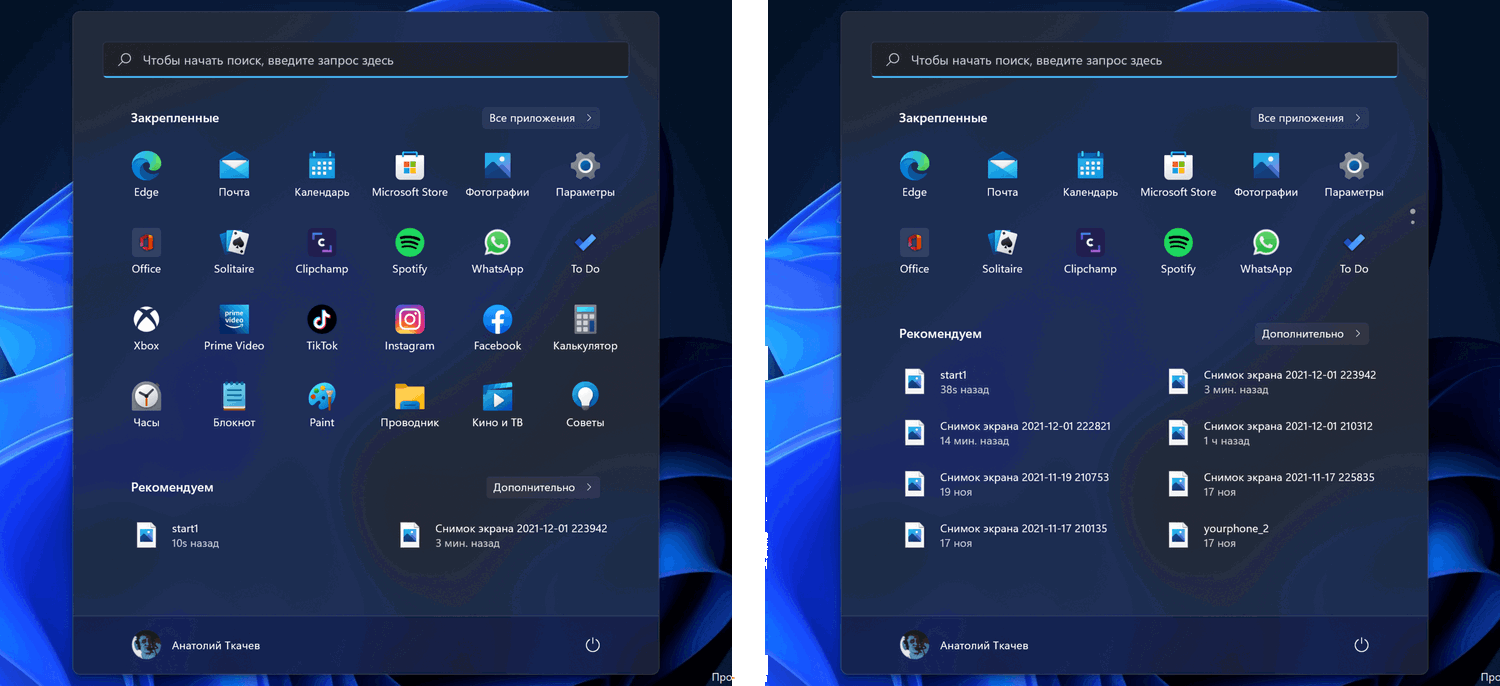Open Блокнот
Screen dimensions: 1500x686
coord(234,406)
